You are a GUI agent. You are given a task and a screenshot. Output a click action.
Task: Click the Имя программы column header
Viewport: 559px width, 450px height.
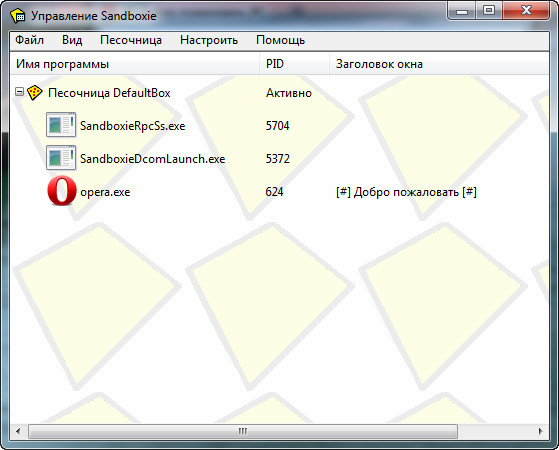coord(135,64)
